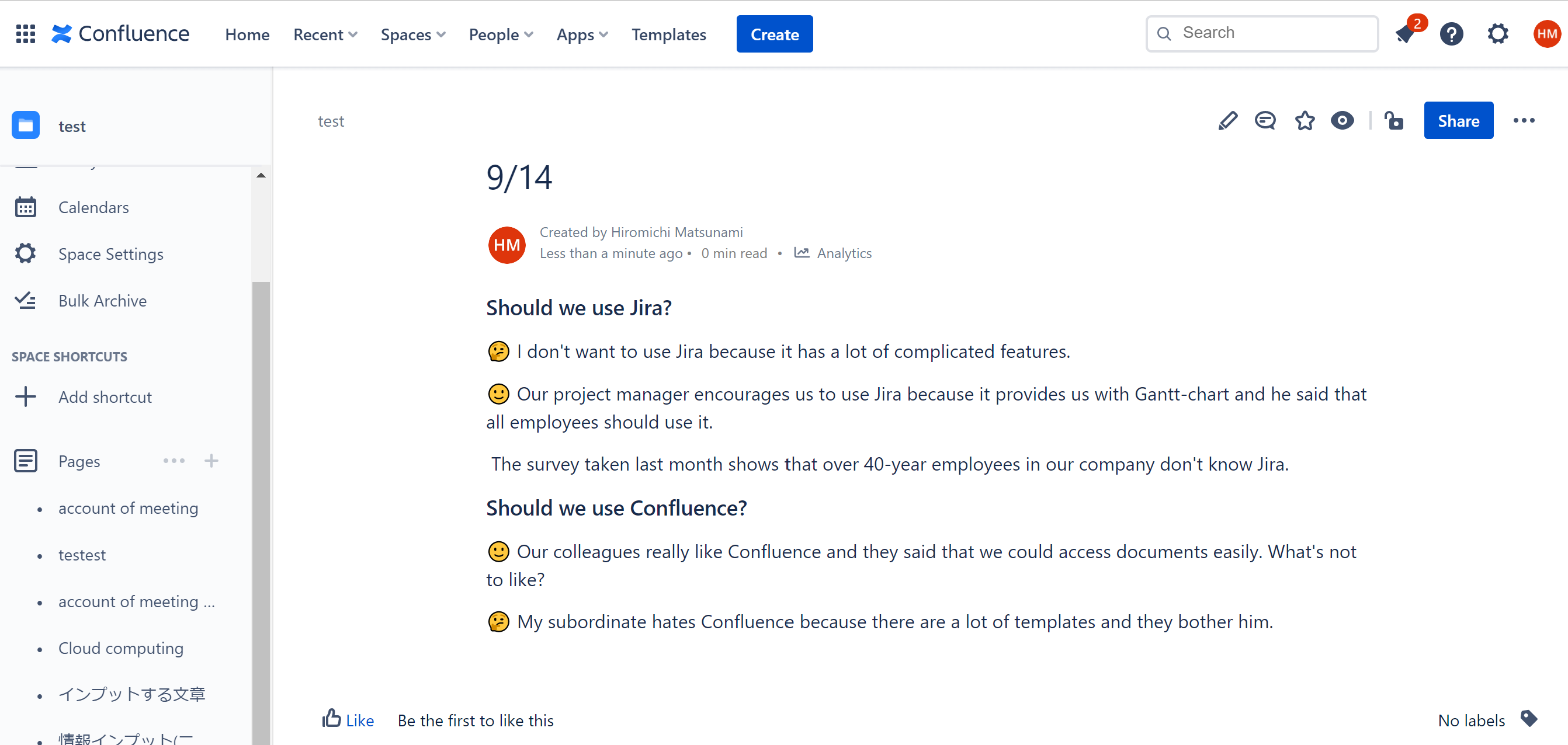Open page restrictions lock icon
Viewport: 1568px width, 745px height.
(1393, 120)
